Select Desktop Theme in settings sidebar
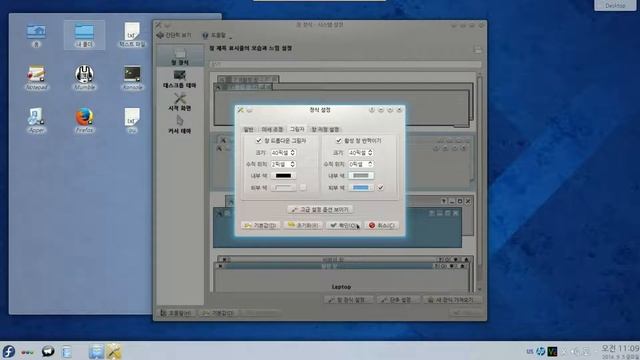The image size is (640, 360). [x=180, y=79]
